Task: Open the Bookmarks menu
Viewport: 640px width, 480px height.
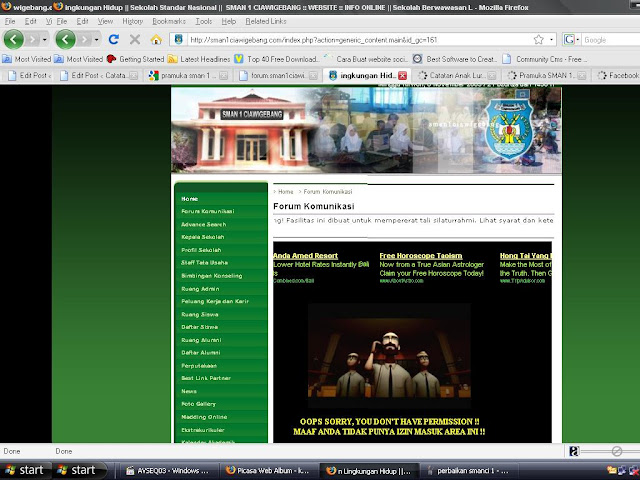Action: pyautogui.click(x=169, y=21)
